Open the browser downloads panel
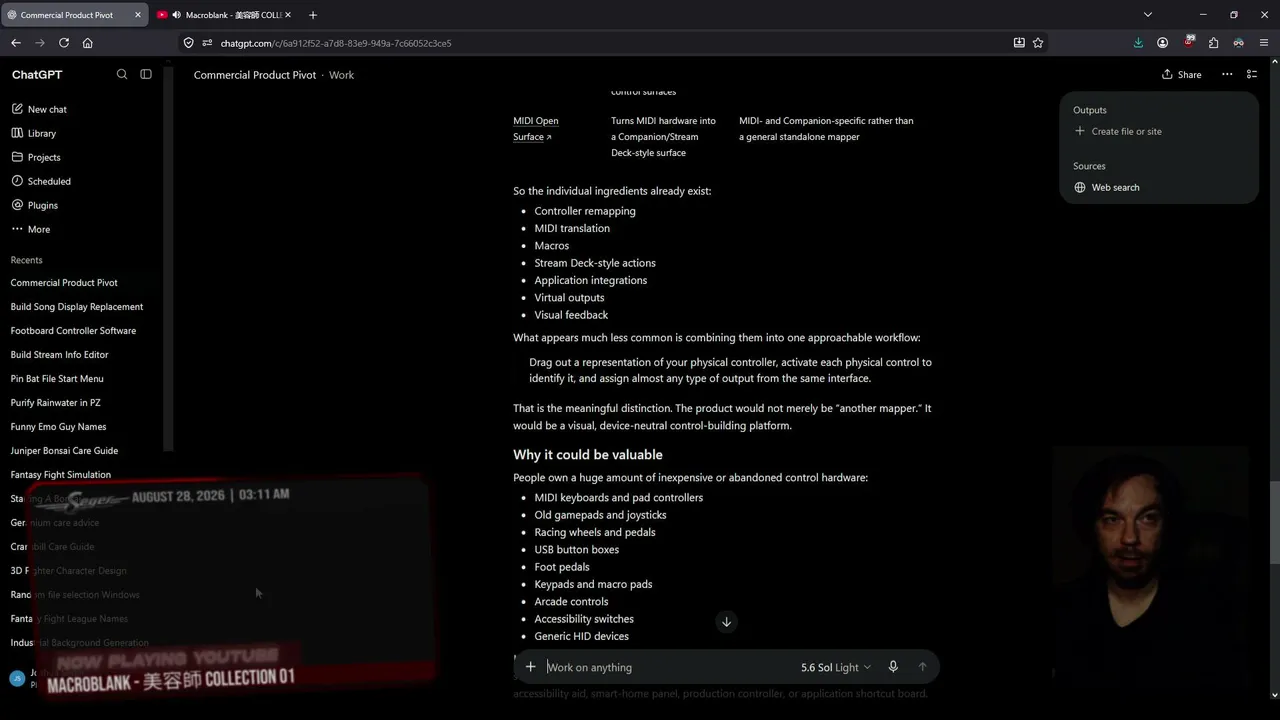1280x720 pixels. point(1138,43)
